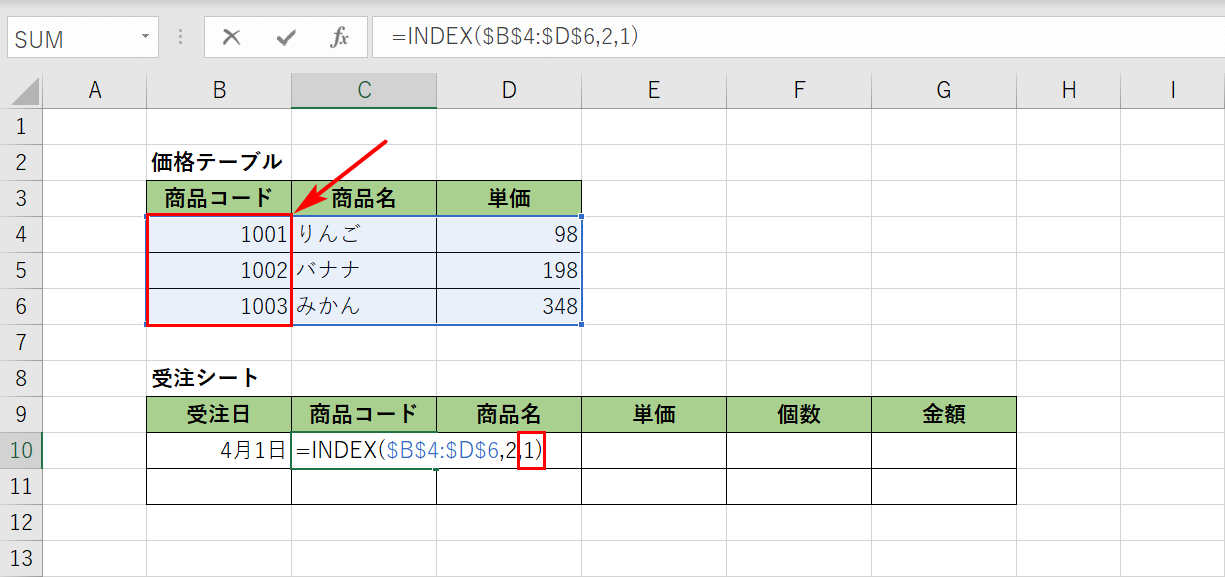Select row 6 header

[x=22, y=306]
